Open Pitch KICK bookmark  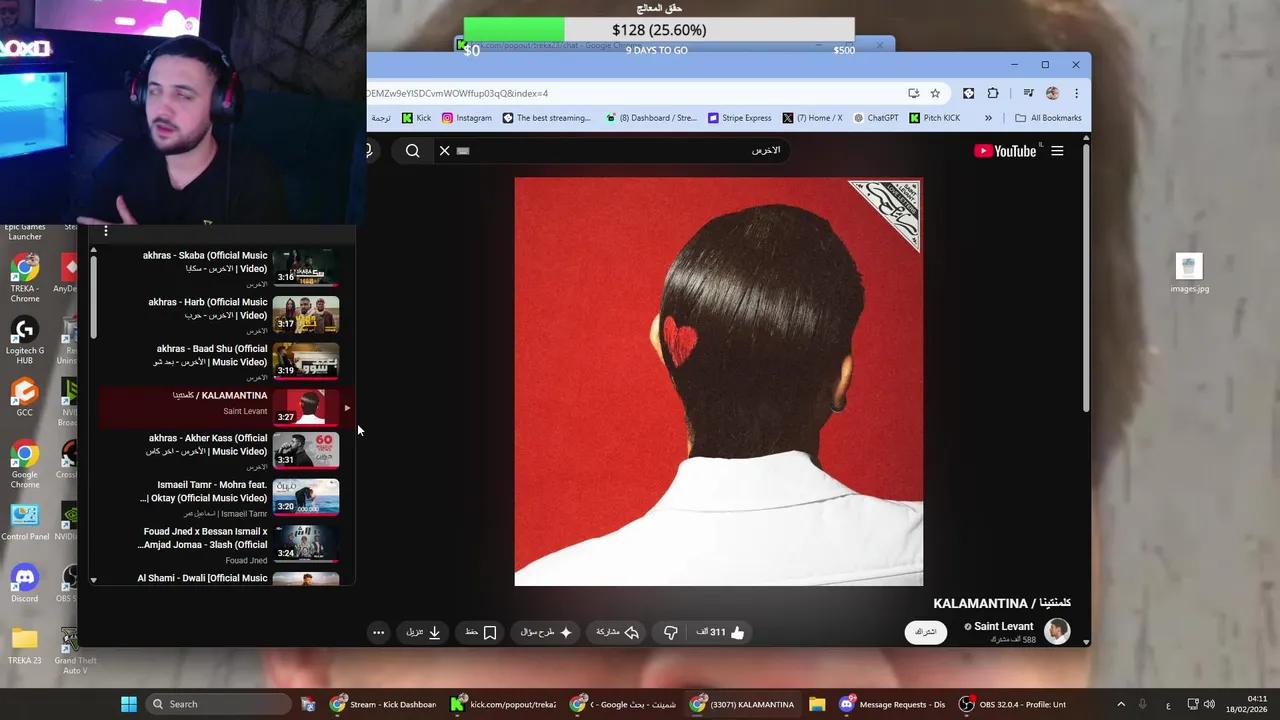(x=935, y=118)
